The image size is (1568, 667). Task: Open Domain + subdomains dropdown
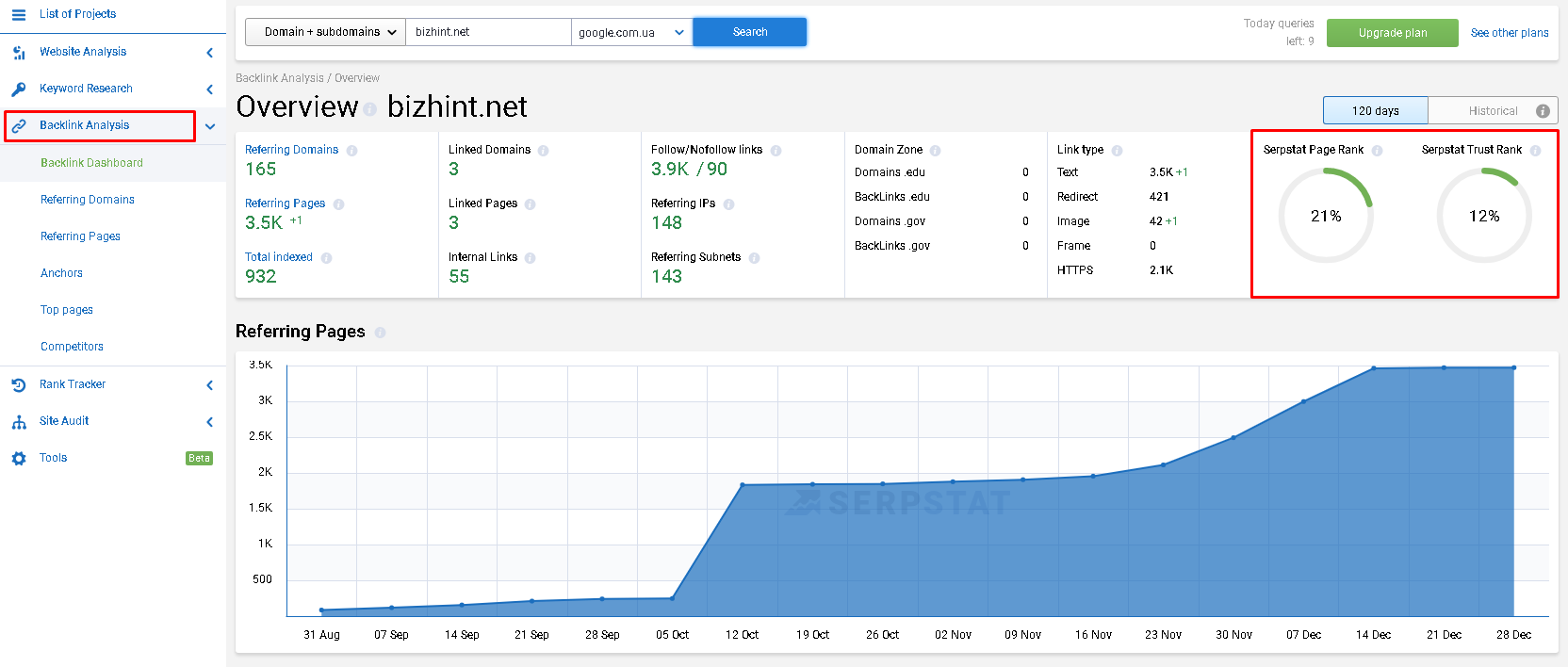click(x=325, y=32)
